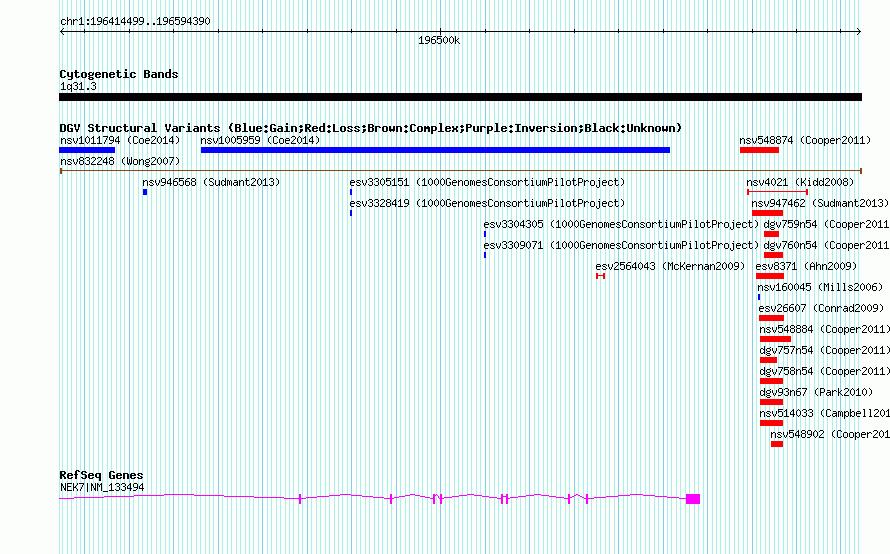Select the red nsv548884 loss bar

tap(775, 339)
